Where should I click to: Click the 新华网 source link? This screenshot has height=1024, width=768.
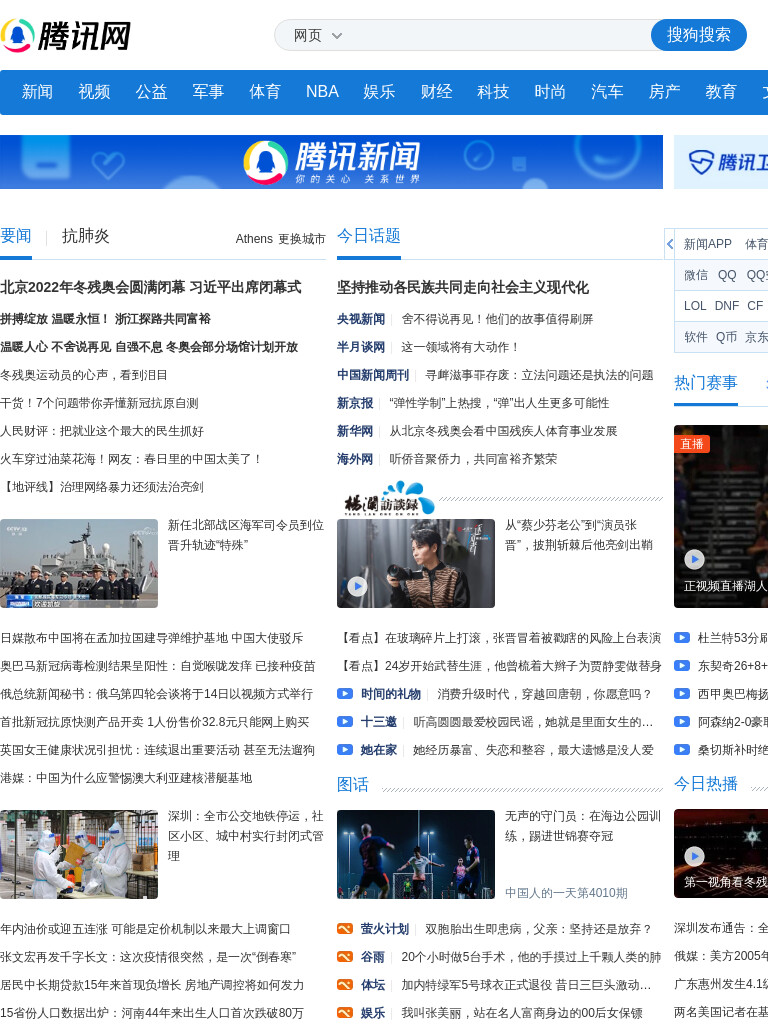pos(355,432)
